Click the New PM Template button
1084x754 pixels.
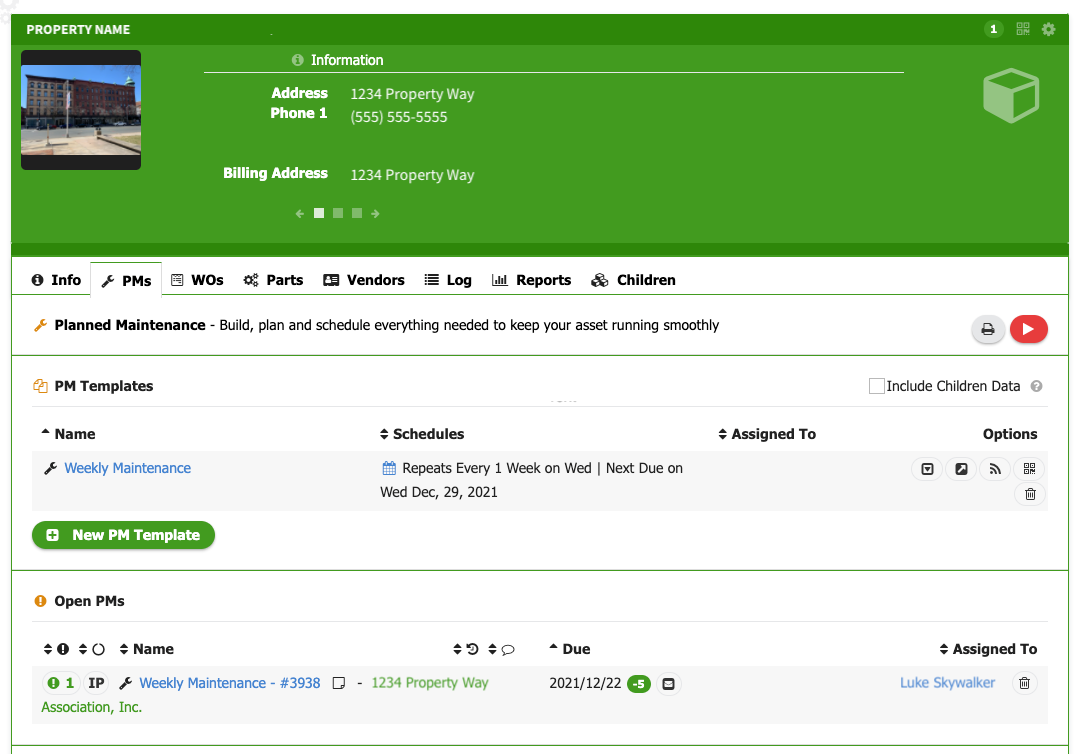pyautogui.click(x=123, y=535)
